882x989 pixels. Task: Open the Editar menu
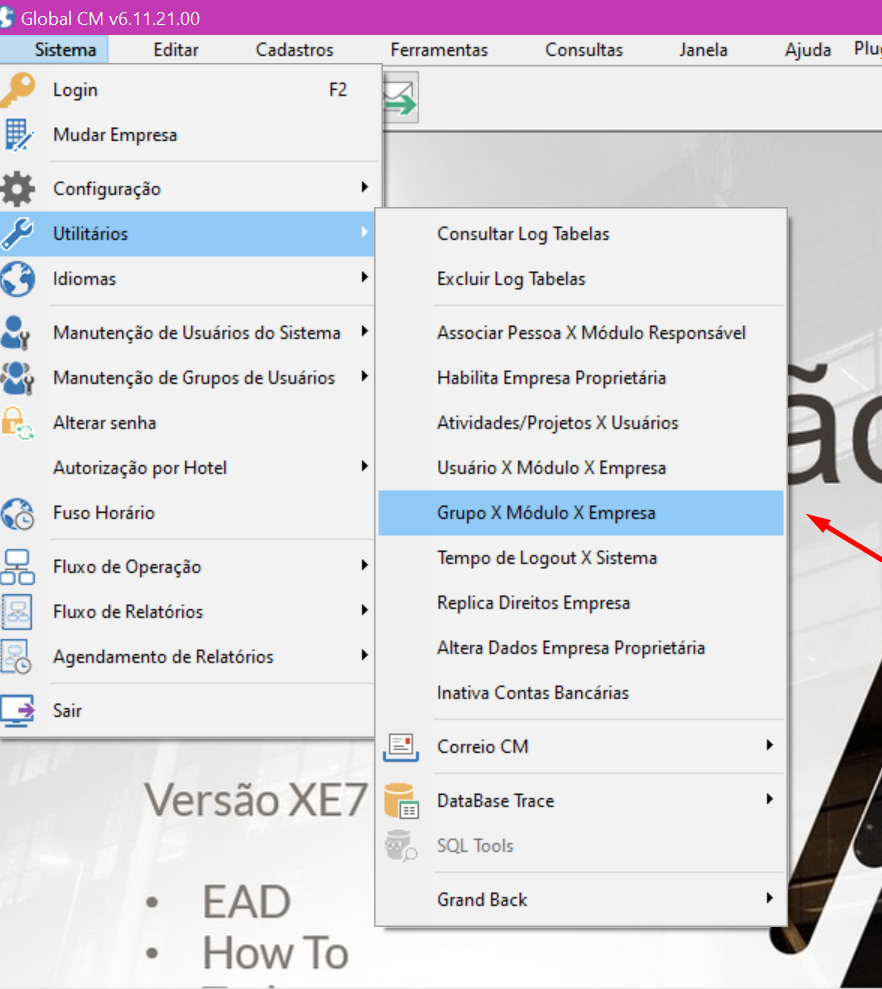pyautogui.click(x=176, y=50)
